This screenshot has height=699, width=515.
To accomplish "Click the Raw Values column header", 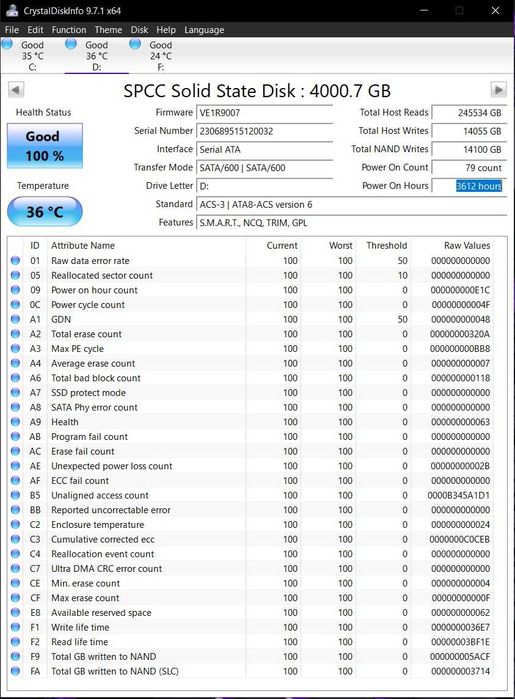I will point(467,246).
